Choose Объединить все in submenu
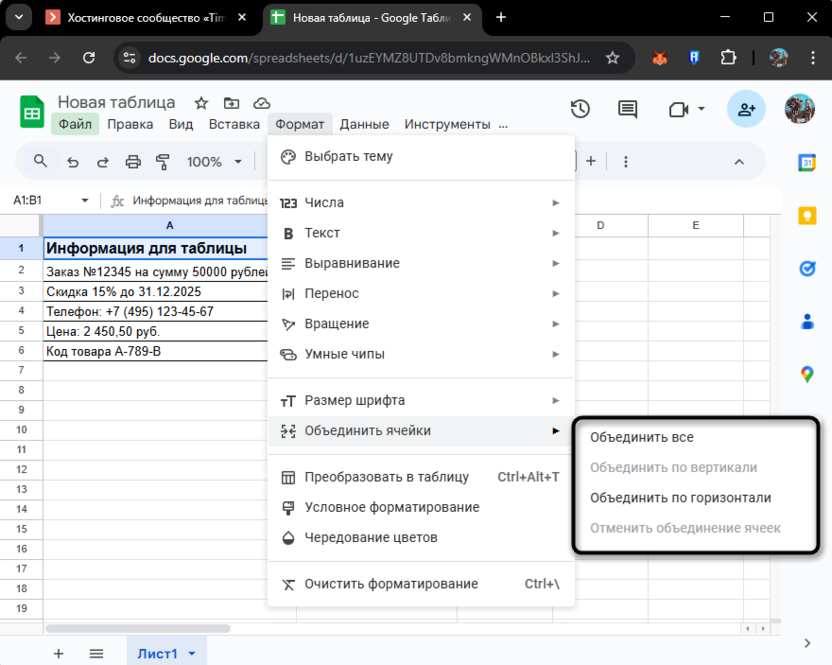The height and width of the screenshot is (665, 832). coord(641,437)
